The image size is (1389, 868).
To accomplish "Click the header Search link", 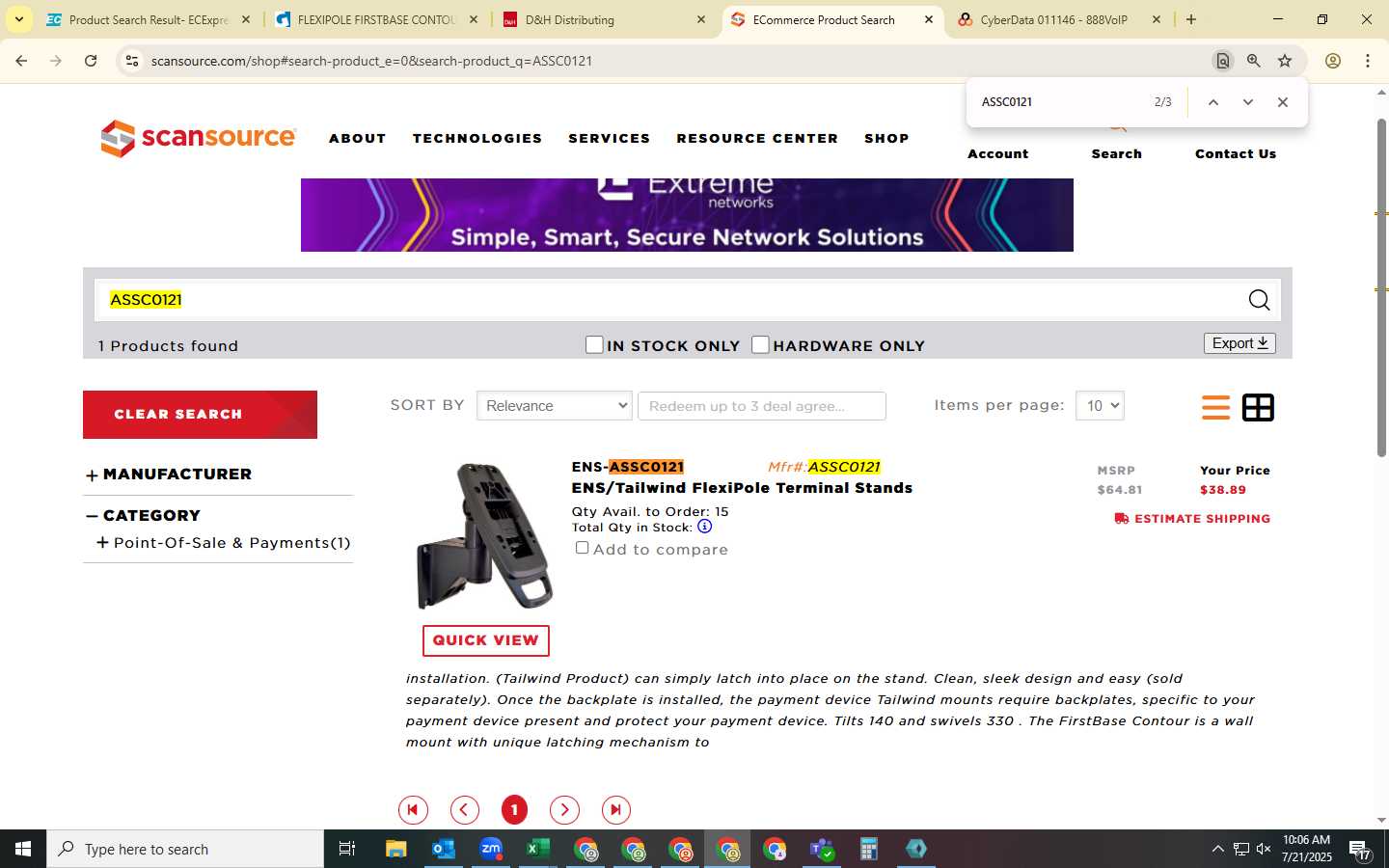I will pos(1117,153).
